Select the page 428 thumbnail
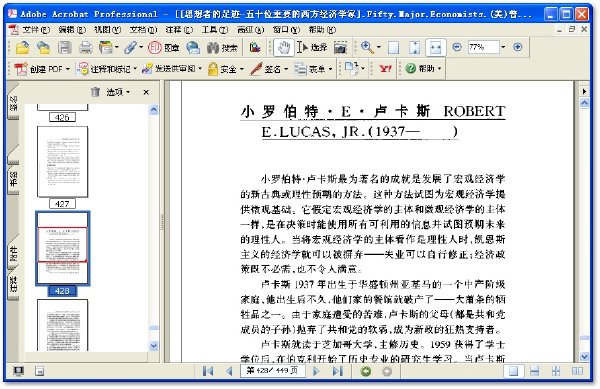Viewport: 600px width, 389px height. pyautogui.click(x=62, y=248)
